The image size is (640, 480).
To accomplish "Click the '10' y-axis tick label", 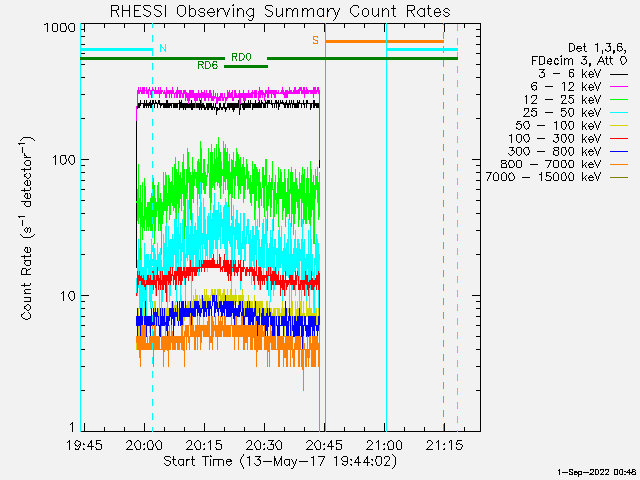I will [x=69, y=296].
